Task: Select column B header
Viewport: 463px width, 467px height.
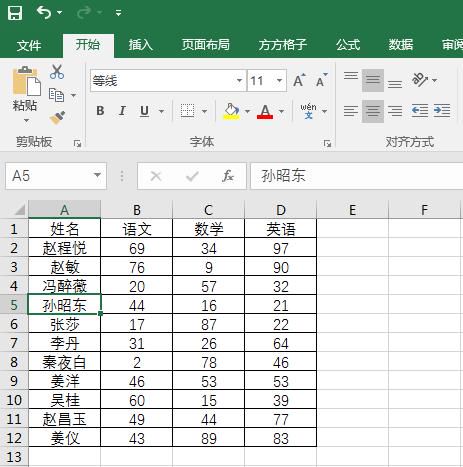Action: tap(136, 210)
